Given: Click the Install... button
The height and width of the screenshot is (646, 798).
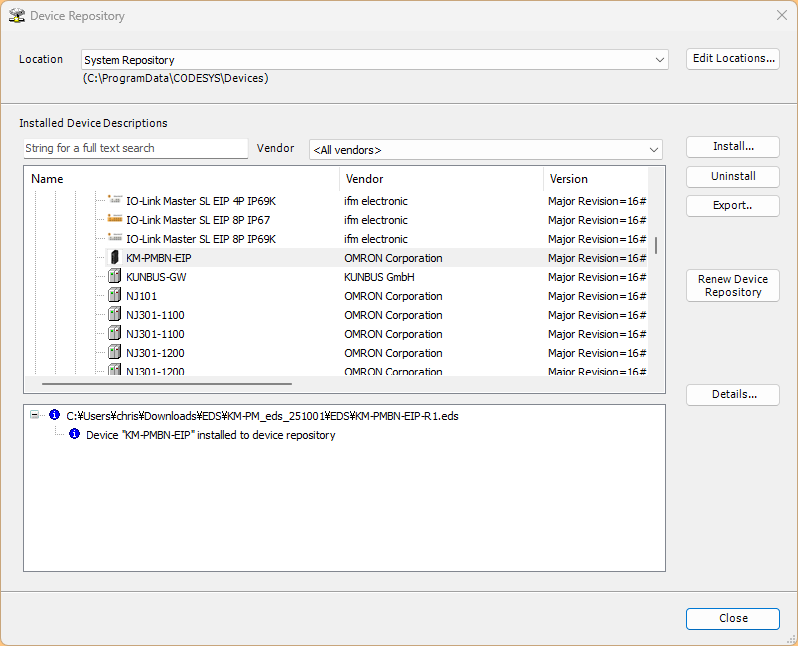Looking at the screenshot, I should pos(732,146).
